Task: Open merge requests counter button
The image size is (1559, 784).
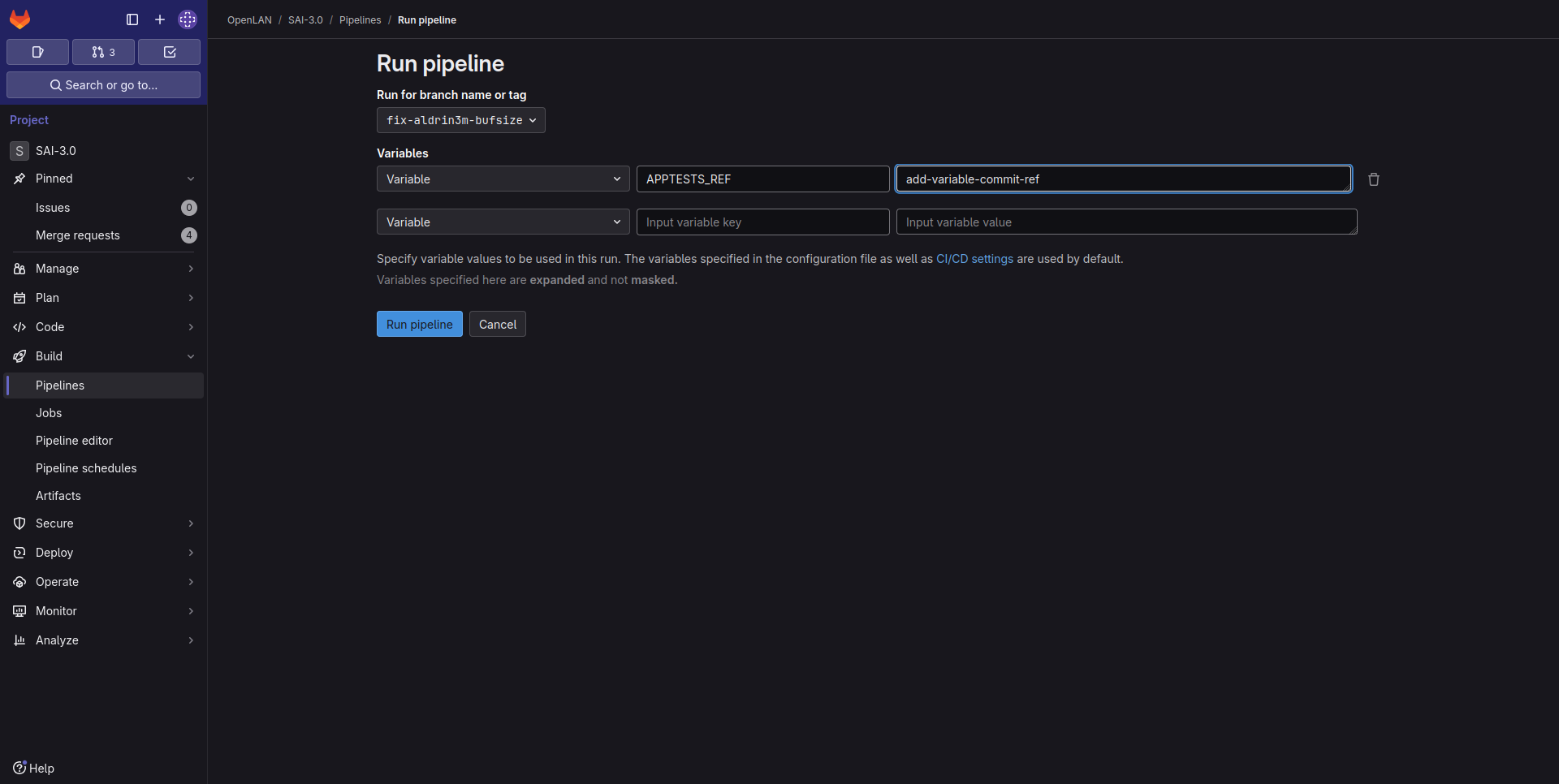Action: click(103, 52)
